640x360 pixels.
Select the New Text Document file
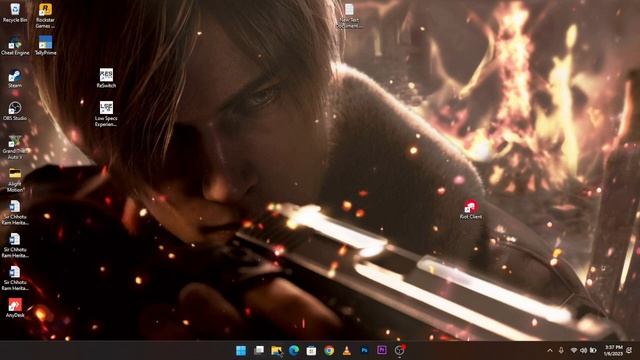pos(349,16)
